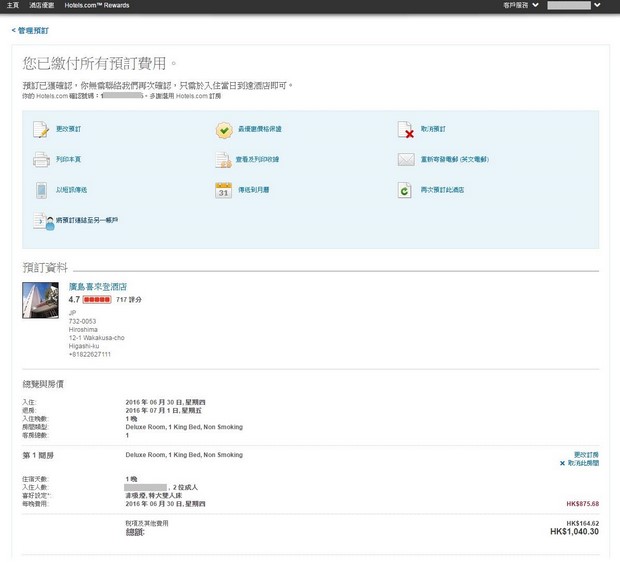The height and width of the screenshot is (563, 620).
Task: Click the 717 評分 review count
Action: click(129, 300)
